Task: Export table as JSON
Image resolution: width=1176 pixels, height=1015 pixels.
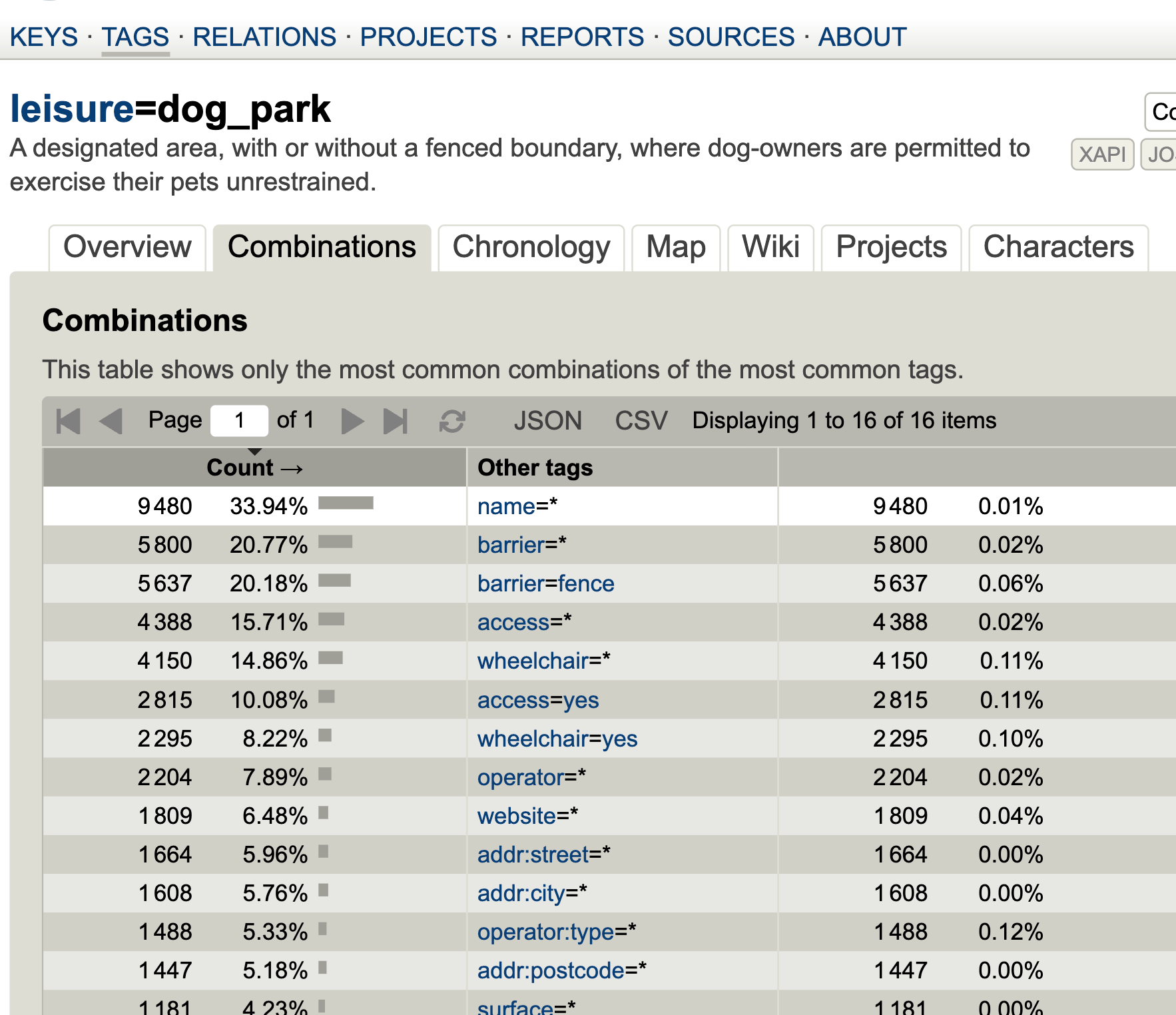Action: coord(547,421)
